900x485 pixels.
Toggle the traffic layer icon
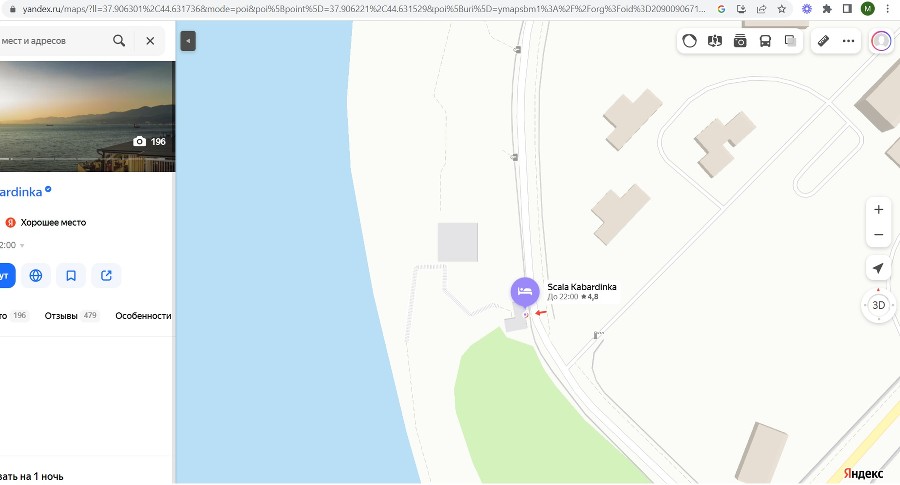pos(689,41)
